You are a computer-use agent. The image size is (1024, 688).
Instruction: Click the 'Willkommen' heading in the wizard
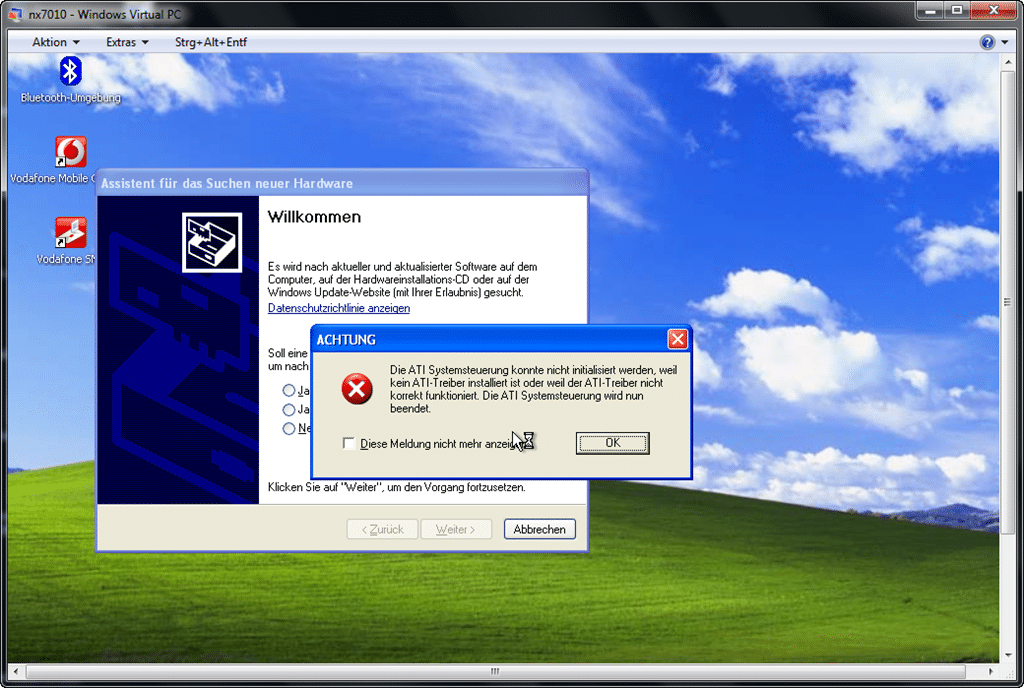point(314,217)
